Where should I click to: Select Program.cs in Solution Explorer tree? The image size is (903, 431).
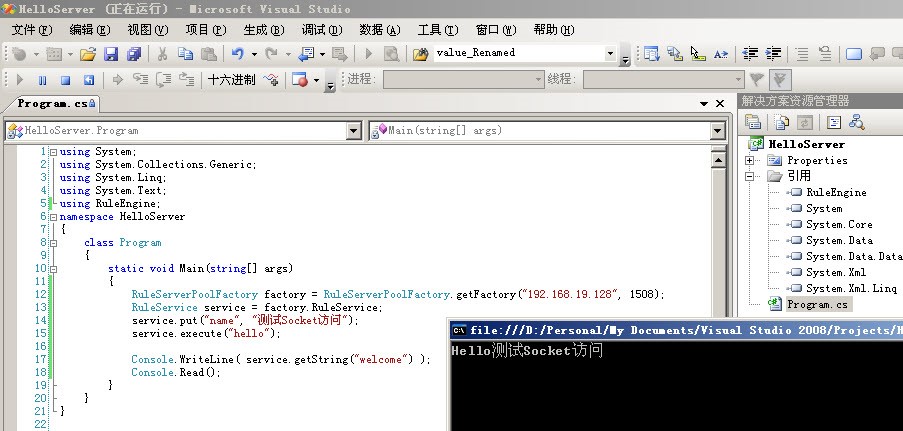[818, 305]
